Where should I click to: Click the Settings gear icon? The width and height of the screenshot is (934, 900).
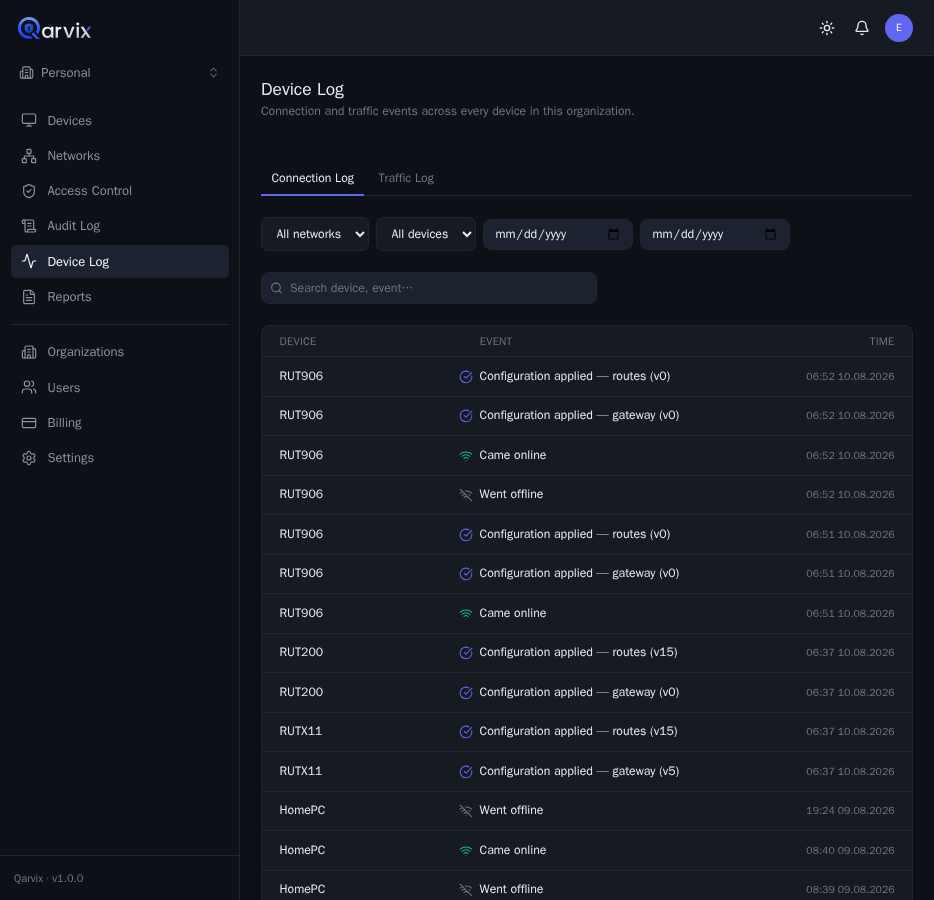tap(29, 458)
